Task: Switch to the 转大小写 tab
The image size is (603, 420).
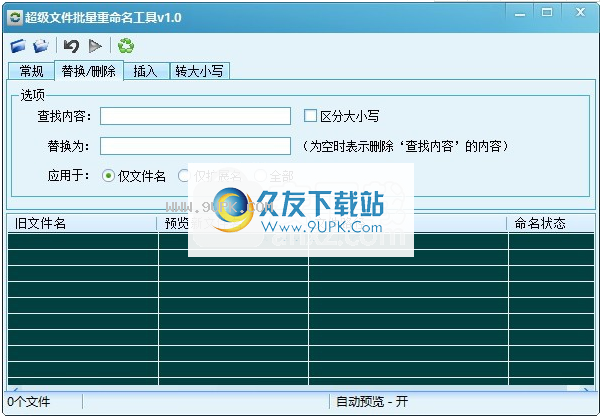Action: (200, 71)
